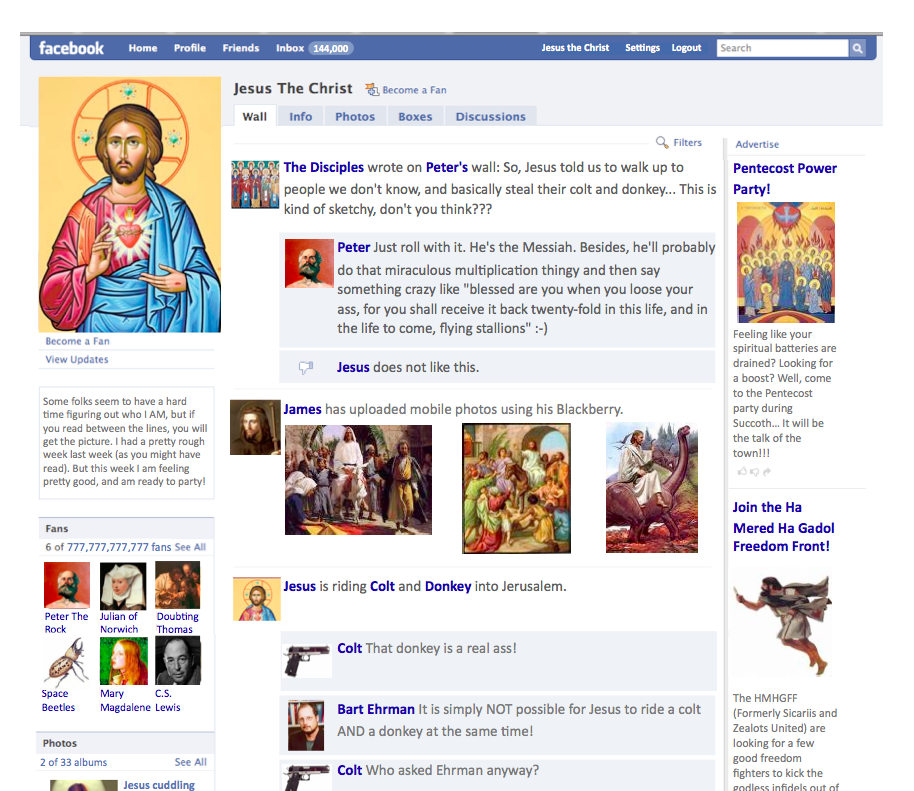The image size is (914, 791).
Task: Open Settings in the top bar
Action: [x=642, y=48]
